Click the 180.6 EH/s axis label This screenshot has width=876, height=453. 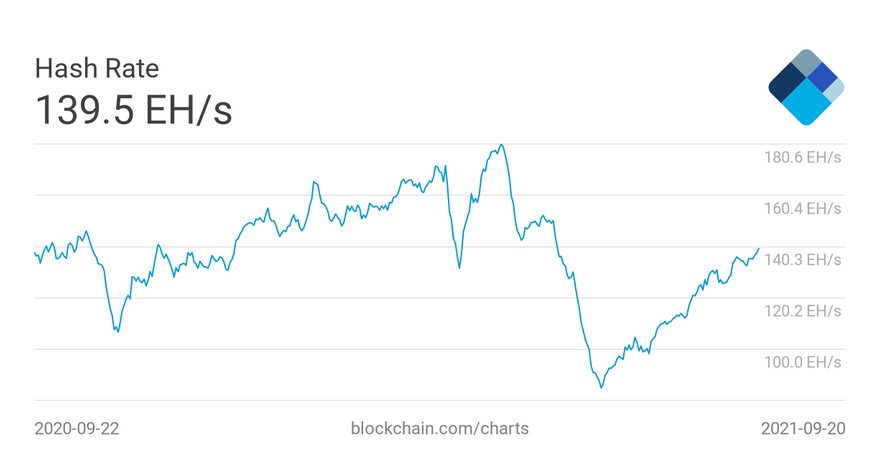(802, 157)
